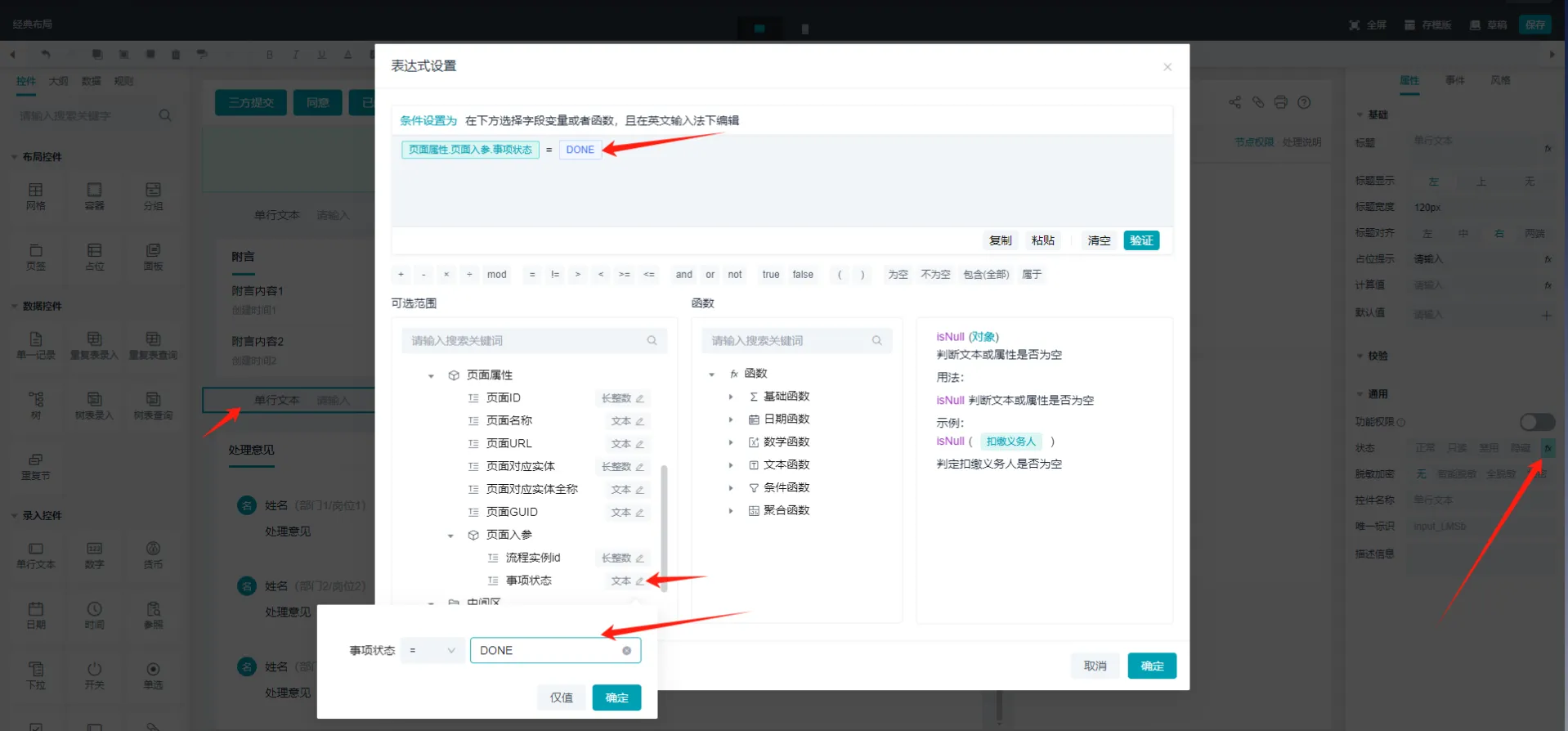Collapse the 函数 root node
The width and height of the screenshot is (1568, 731).
click(711, 374)
